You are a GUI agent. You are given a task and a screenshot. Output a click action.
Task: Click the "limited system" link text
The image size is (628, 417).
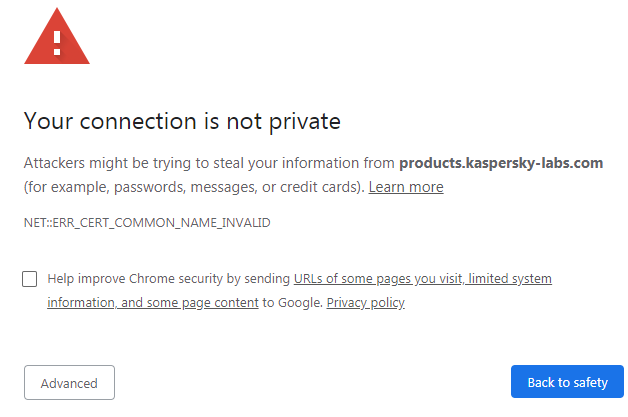click(510, 279)
